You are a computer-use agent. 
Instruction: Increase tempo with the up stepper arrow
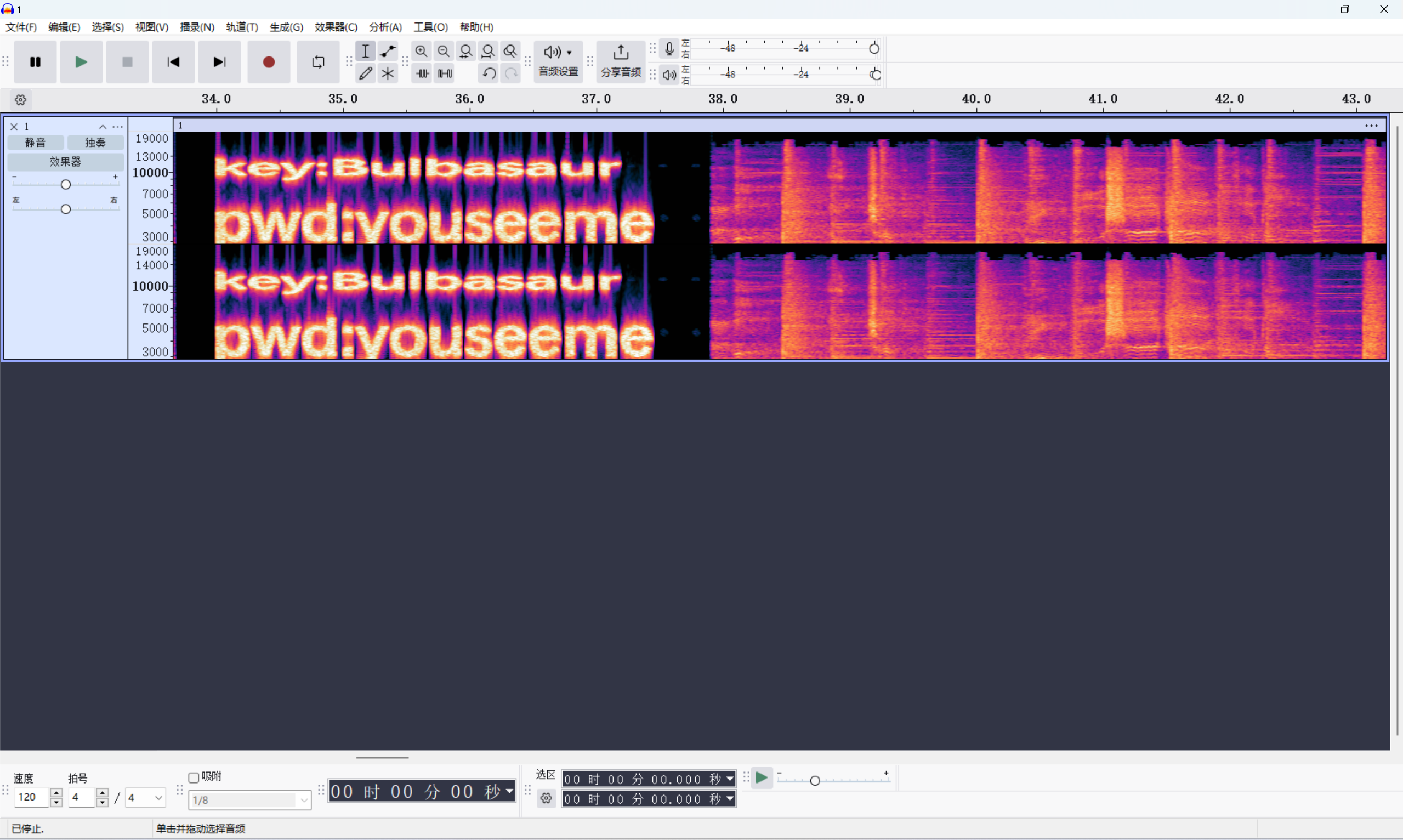click(x=56, y=793)
